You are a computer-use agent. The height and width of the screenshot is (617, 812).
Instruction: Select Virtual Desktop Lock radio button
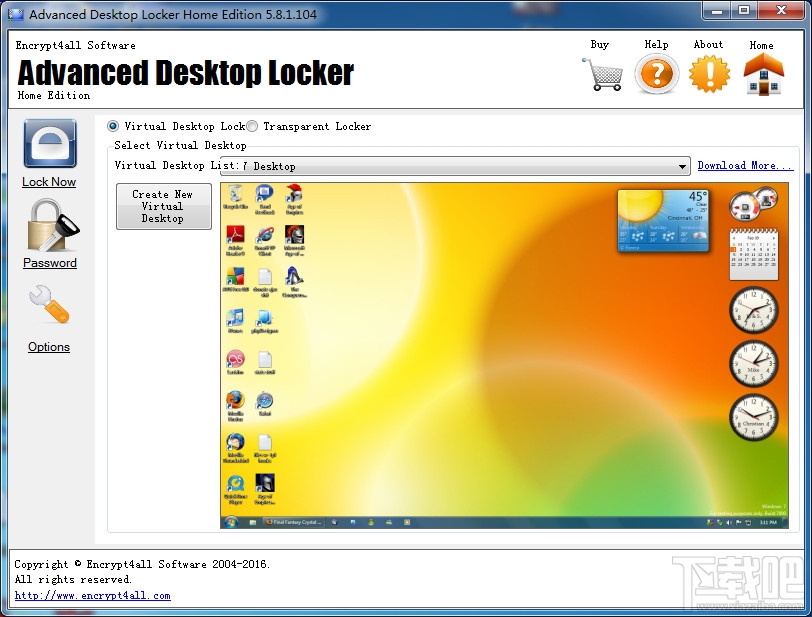113,126
